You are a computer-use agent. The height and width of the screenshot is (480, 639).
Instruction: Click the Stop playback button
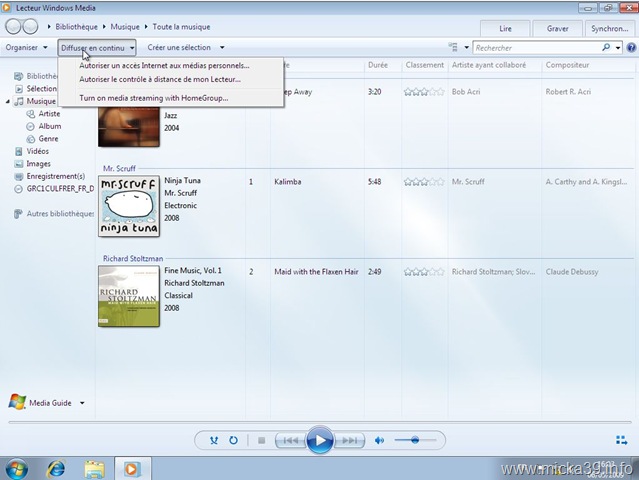(x=262, y=440)
